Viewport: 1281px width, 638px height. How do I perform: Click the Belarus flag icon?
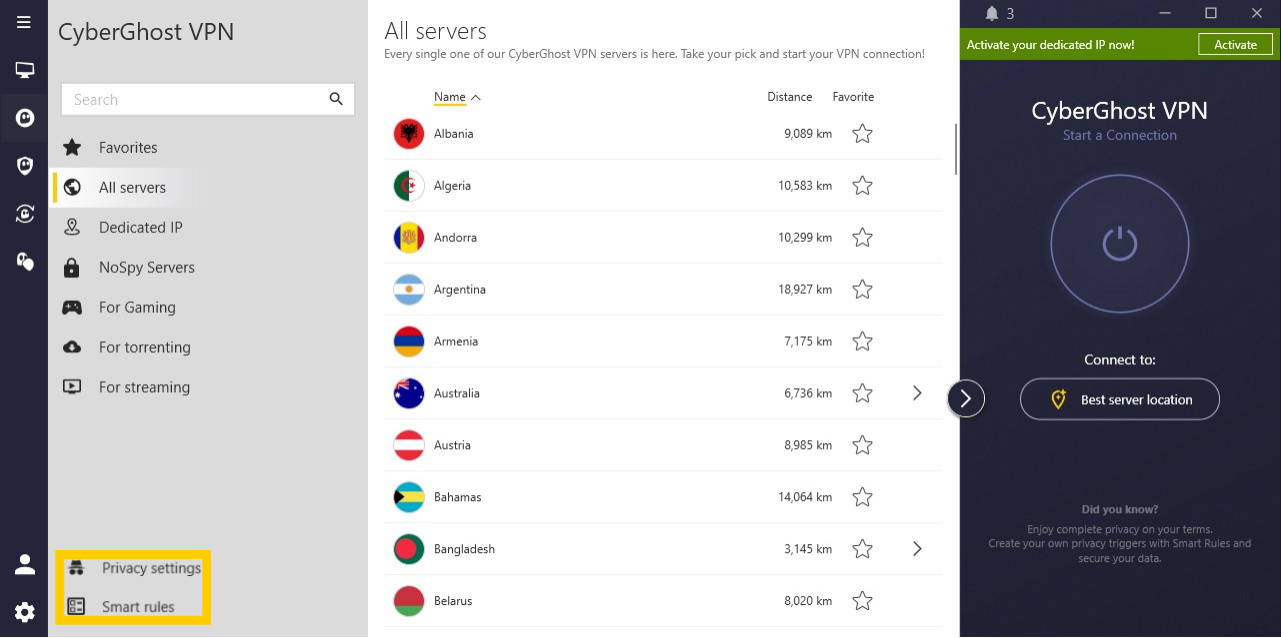[409, 601]
